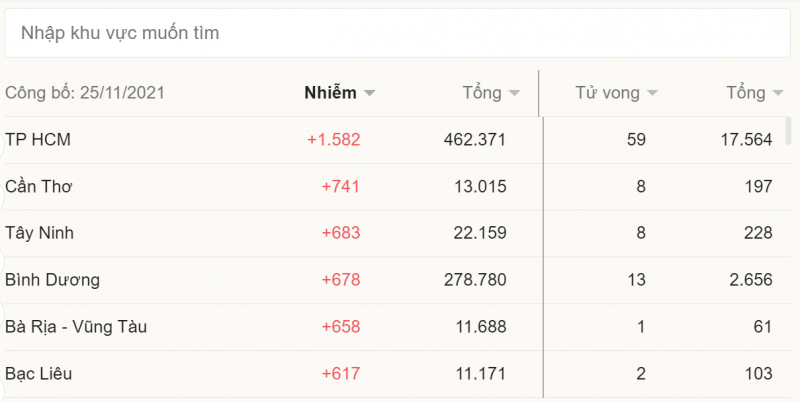The image size is (800, 402).
Task: Sort by Nhiễm column arrow
Action: [x=370, y=94]
